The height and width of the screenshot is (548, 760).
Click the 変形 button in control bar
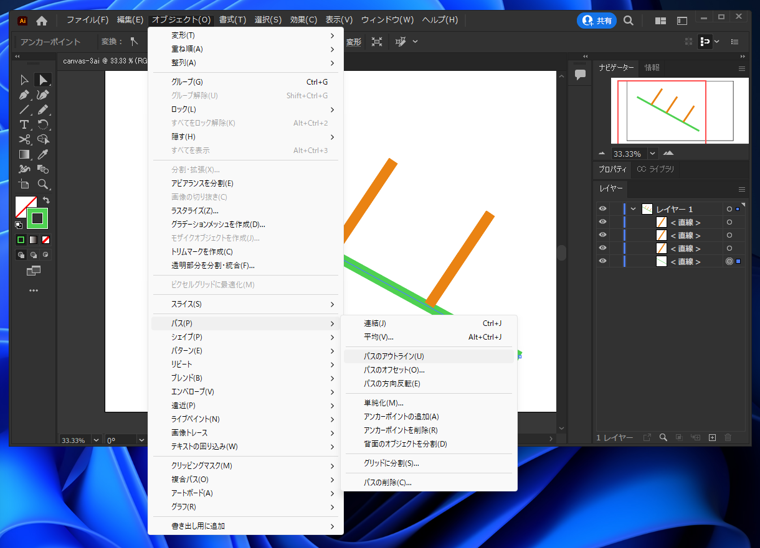(354, 42)
